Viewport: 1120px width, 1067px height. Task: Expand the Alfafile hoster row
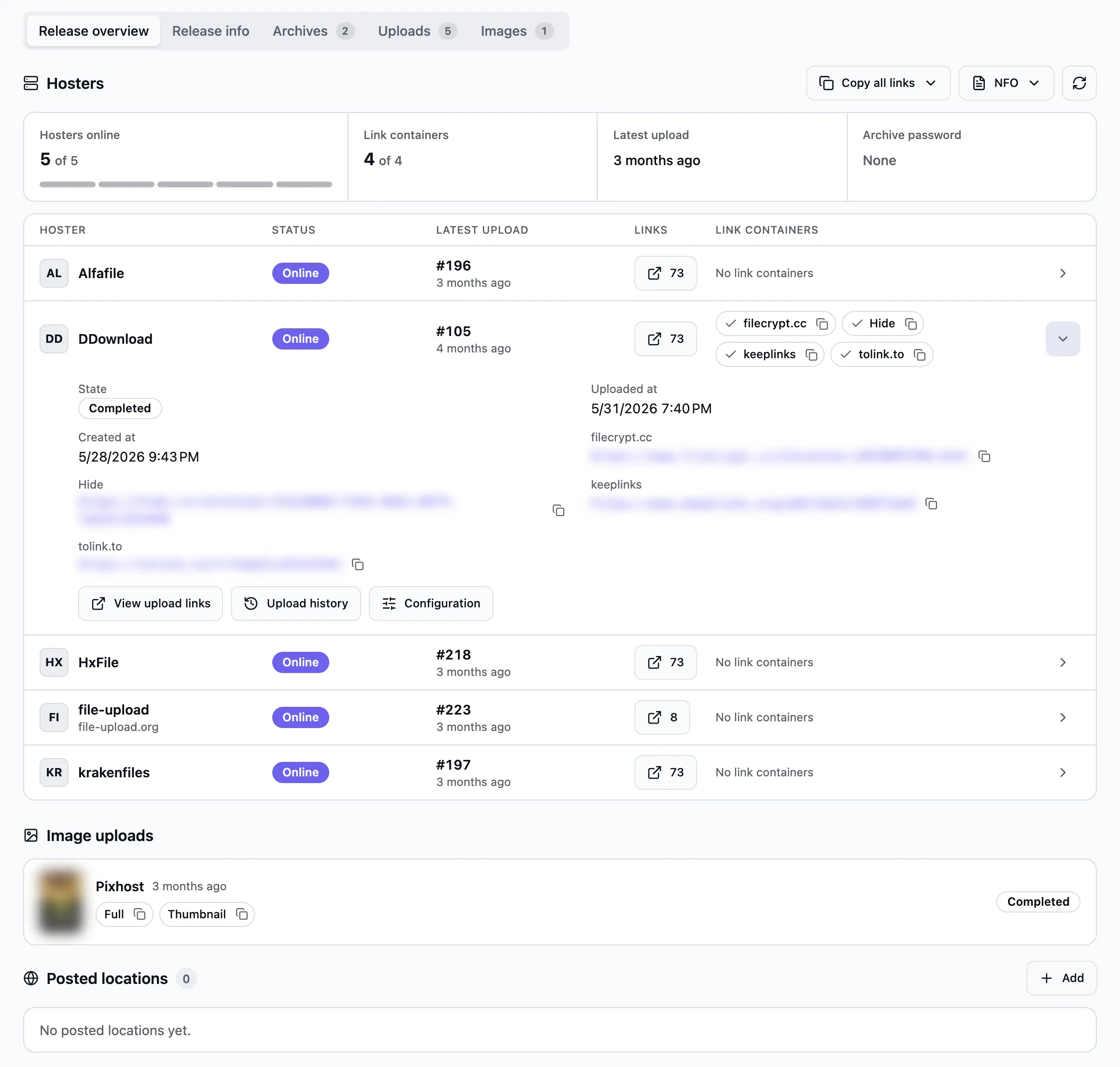coord(1062,273)
